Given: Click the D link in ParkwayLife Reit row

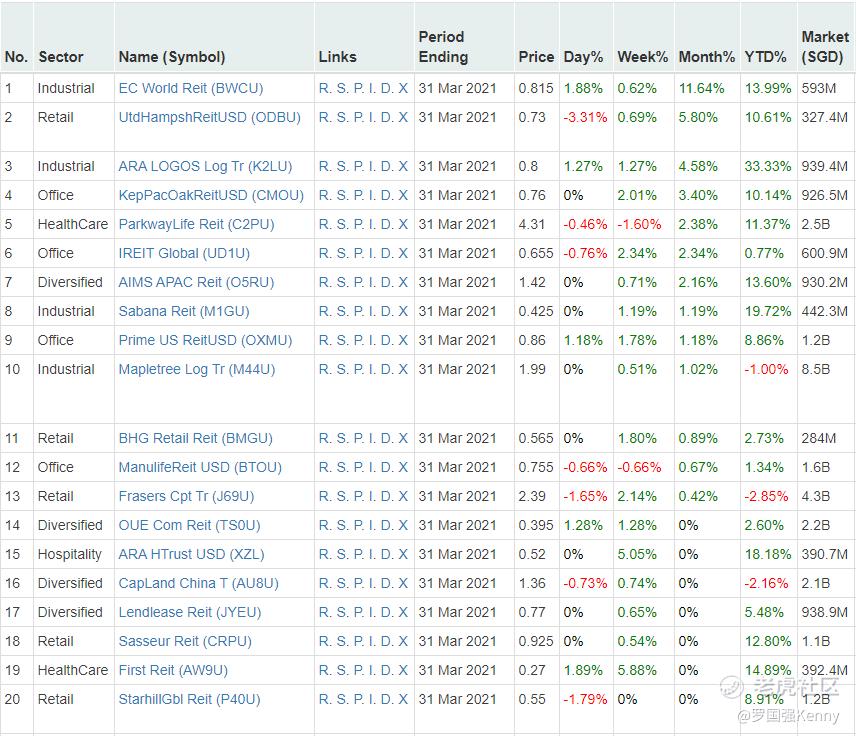Looking at the screenshot, I should pyautogui.click(x=387, y=224).
